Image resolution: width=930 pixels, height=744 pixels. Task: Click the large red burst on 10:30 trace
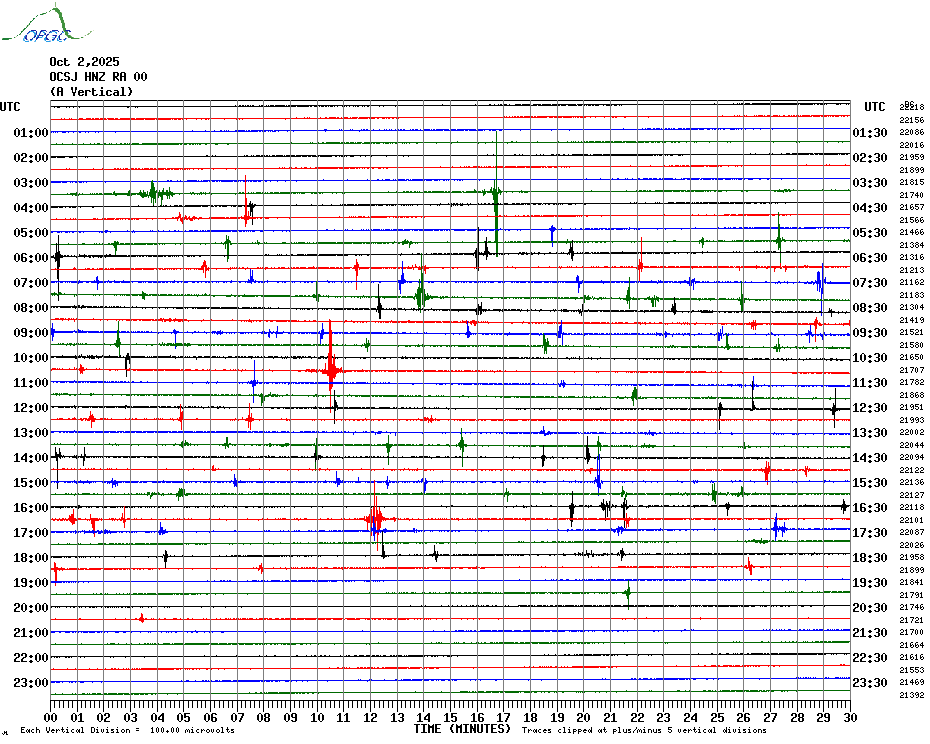[332, 371]
